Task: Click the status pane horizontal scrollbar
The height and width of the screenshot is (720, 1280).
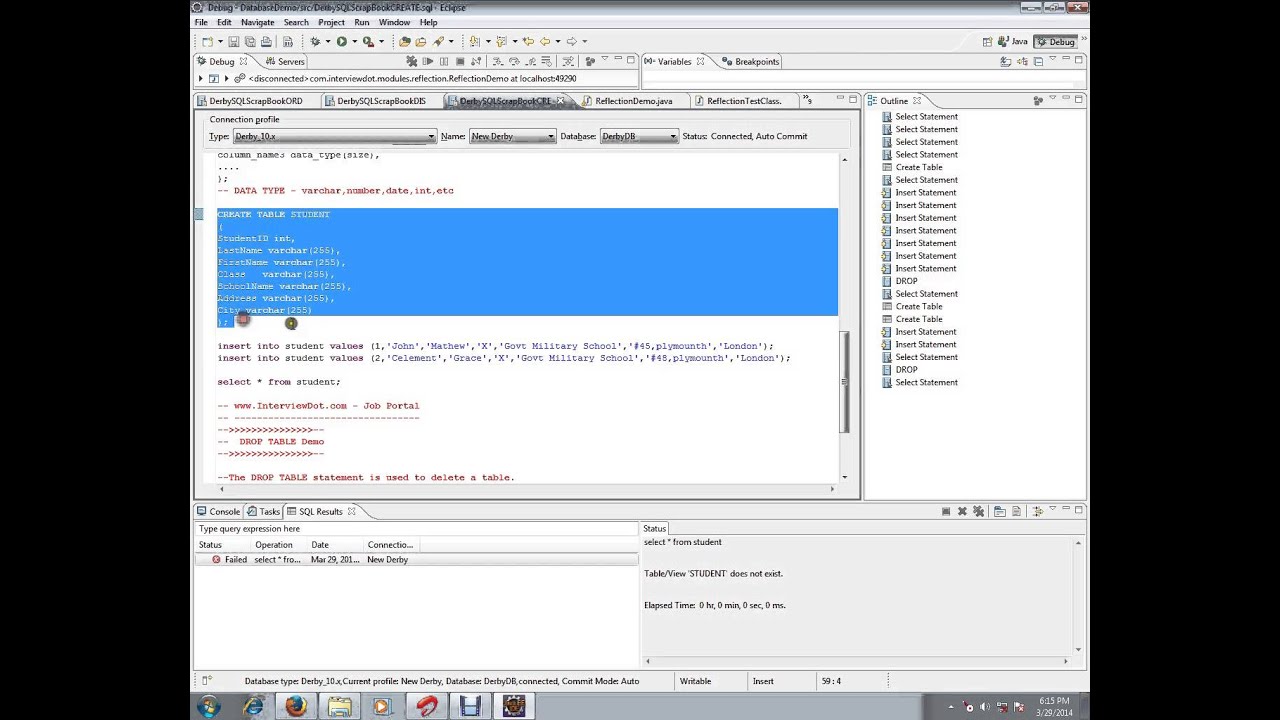Action: (856, 661)
